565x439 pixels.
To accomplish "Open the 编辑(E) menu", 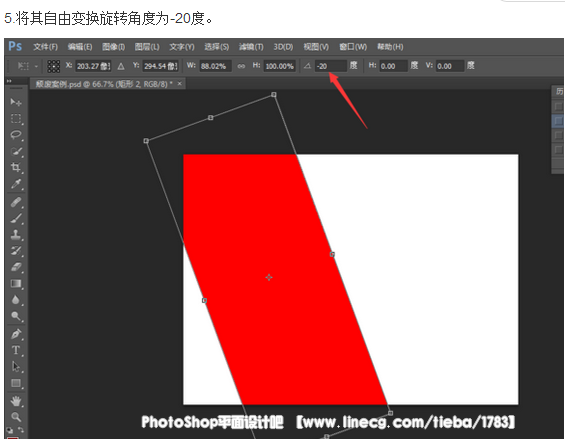I will (x=80, y=47).
